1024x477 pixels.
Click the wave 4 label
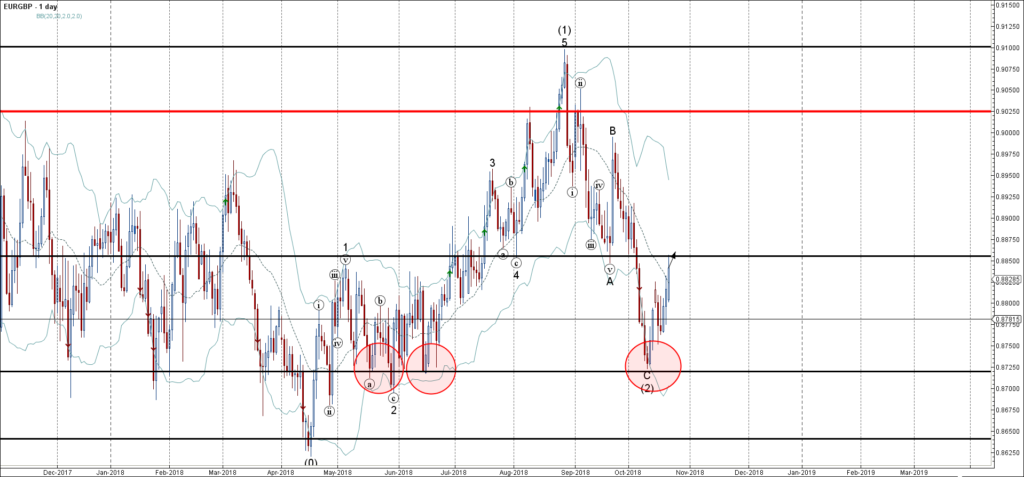[x=516, y=274]
